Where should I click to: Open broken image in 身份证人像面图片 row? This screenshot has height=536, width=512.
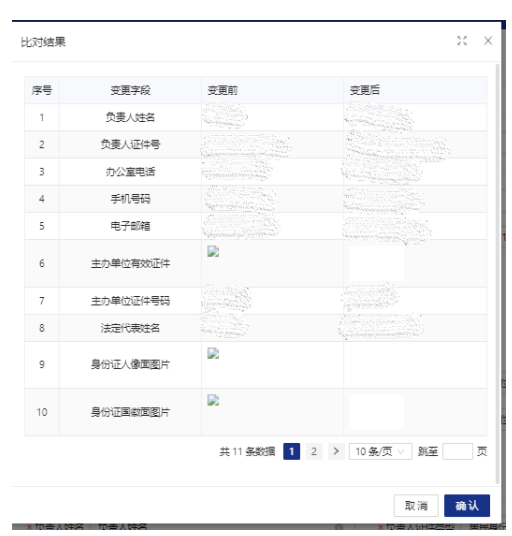coord(213,353)
